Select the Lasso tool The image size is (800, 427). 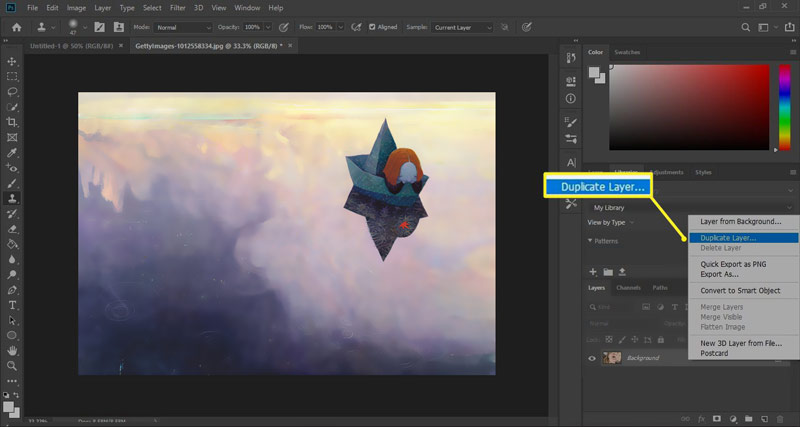coord(12,92)
